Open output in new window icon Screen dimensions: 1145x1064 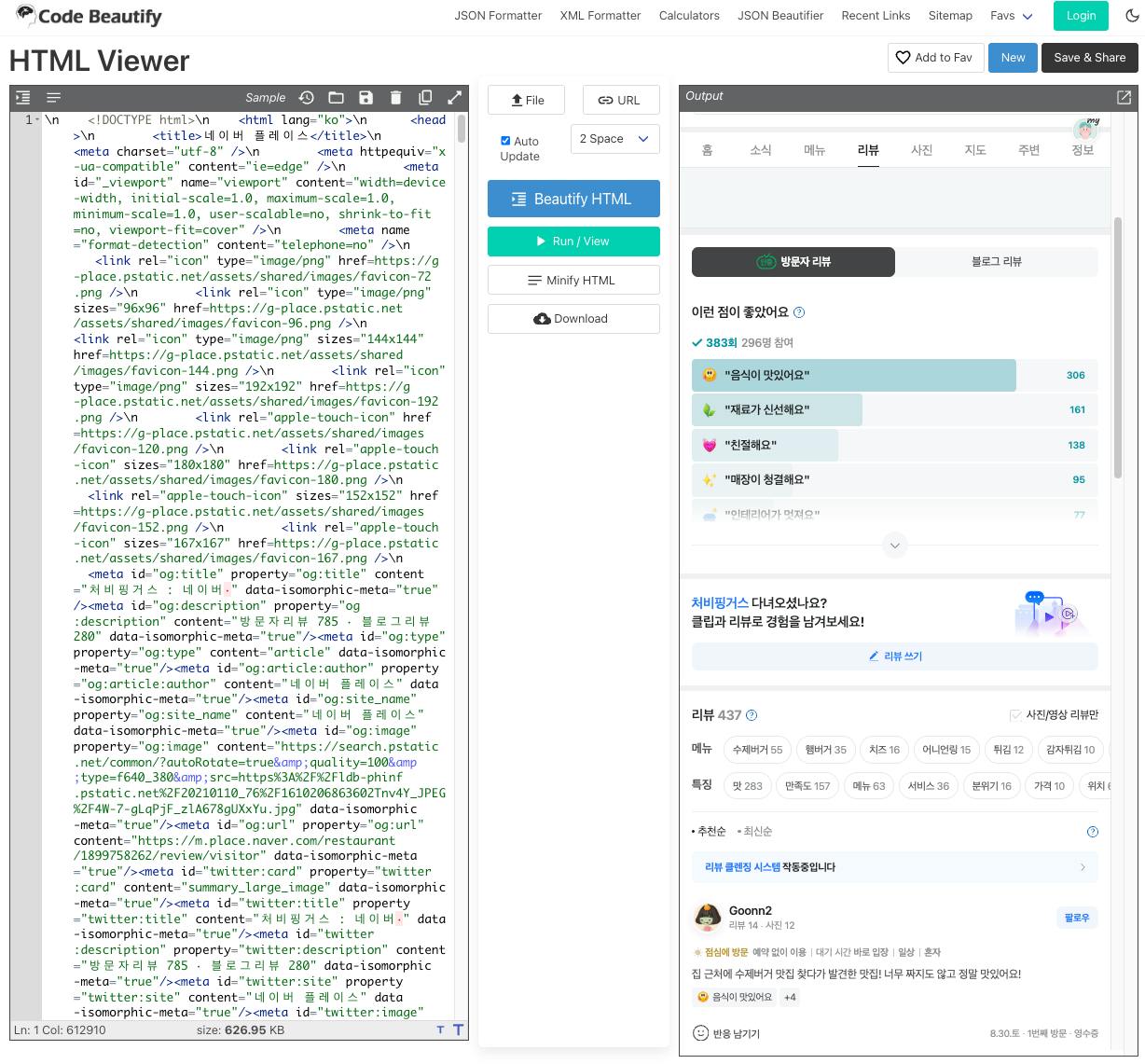point(1124,97)
